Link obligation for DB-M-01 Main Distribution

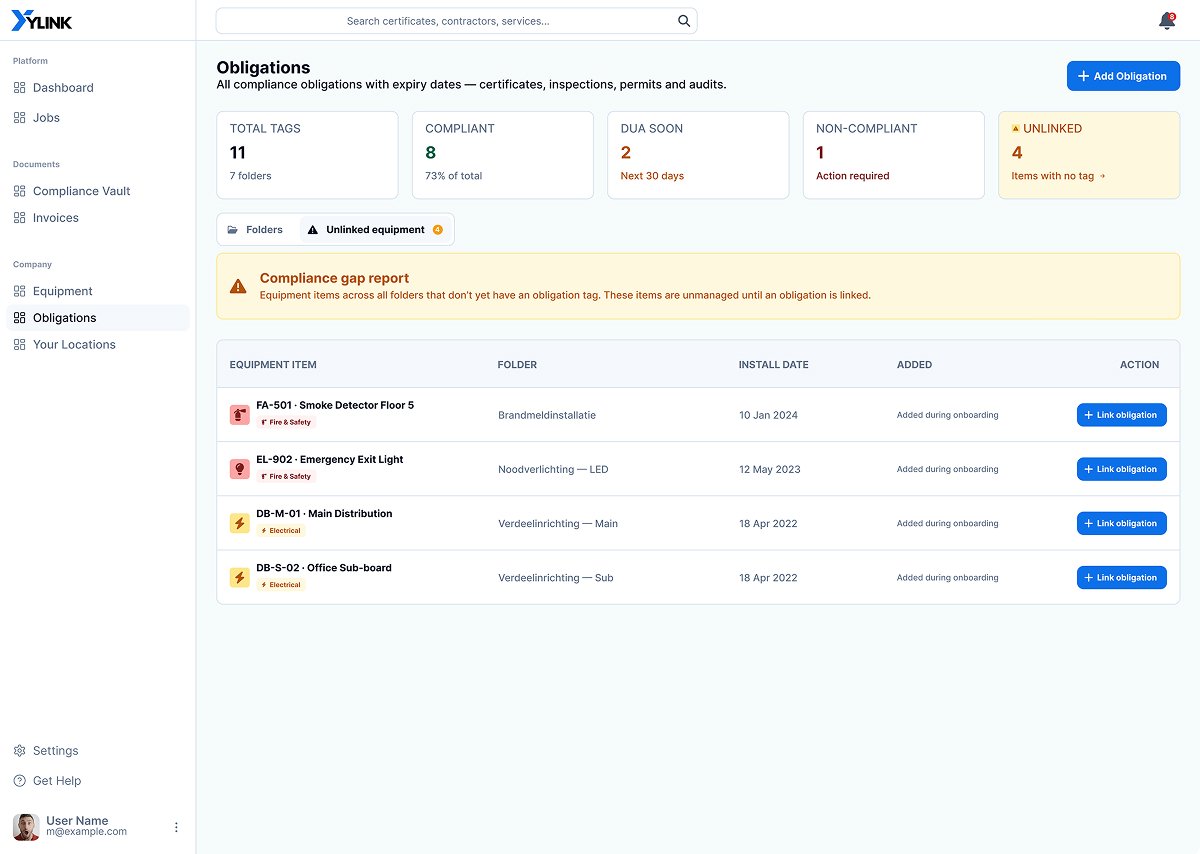click(1121, 523)
